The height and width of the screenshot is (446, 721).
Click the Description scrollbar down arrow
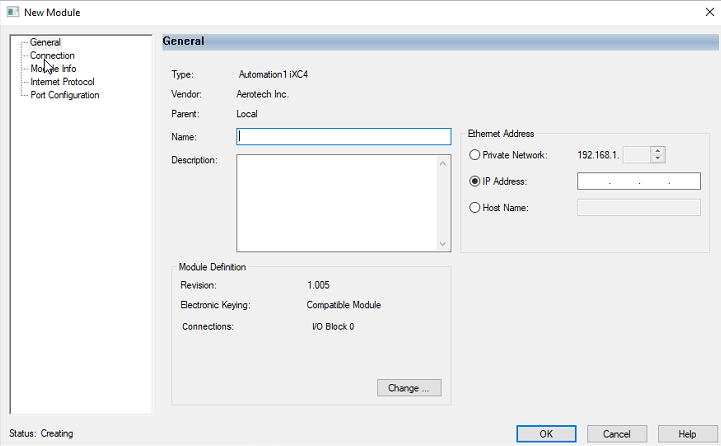444,243
